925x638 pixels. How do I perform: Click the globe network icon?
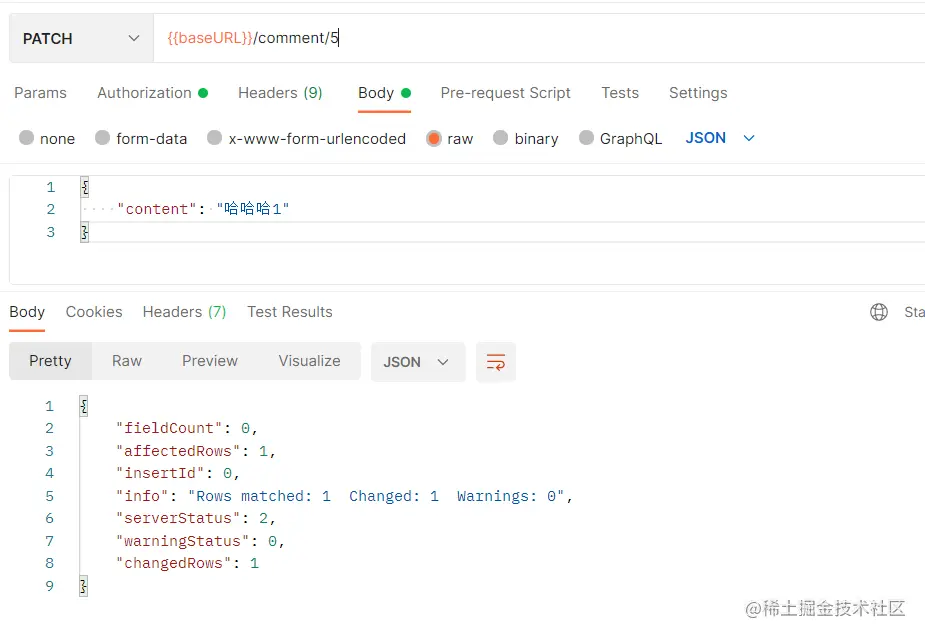(x=878, y=312)
